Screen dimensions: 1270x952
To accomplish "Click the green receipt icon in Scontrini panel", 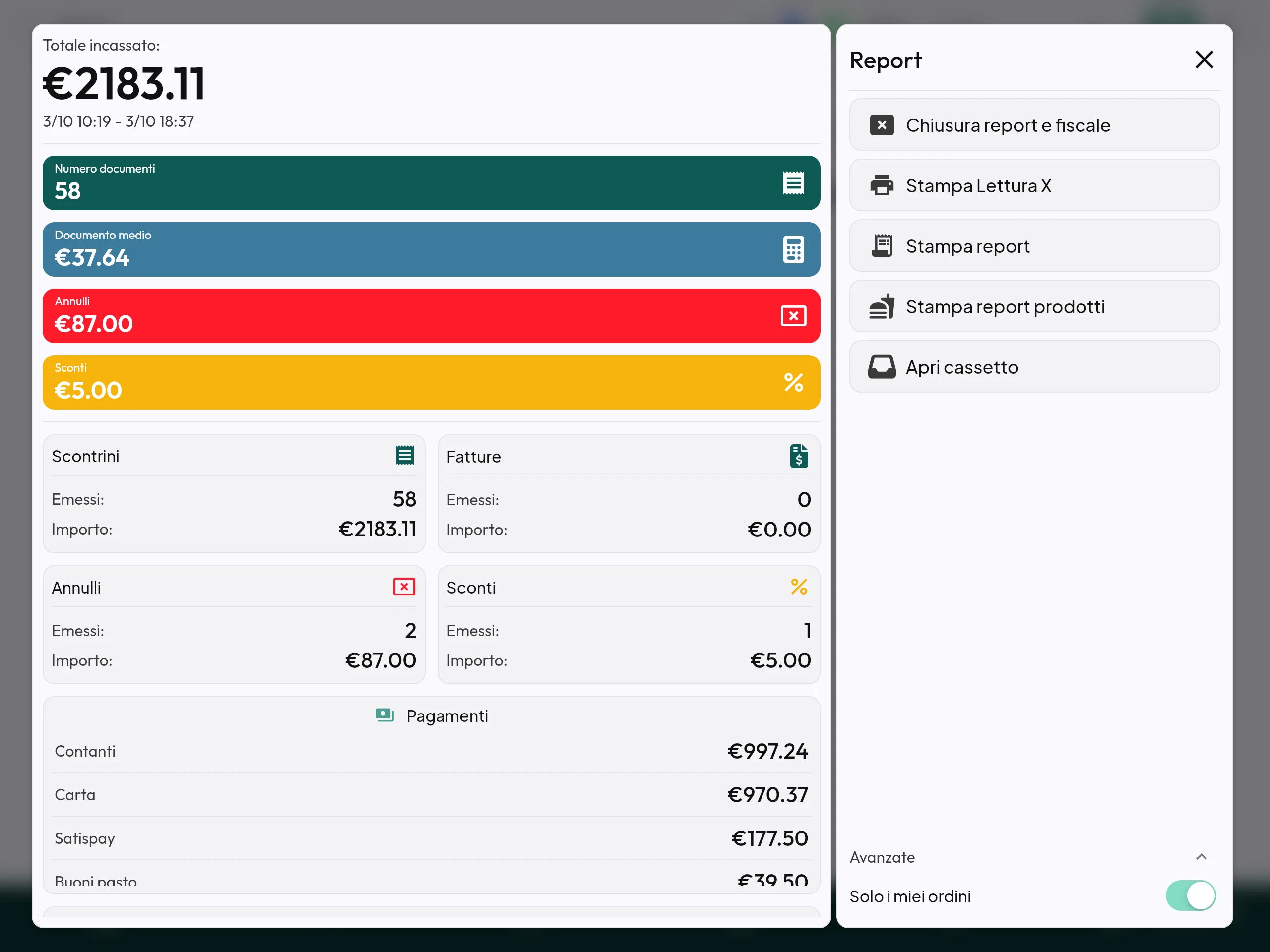I will pos(405,456).
